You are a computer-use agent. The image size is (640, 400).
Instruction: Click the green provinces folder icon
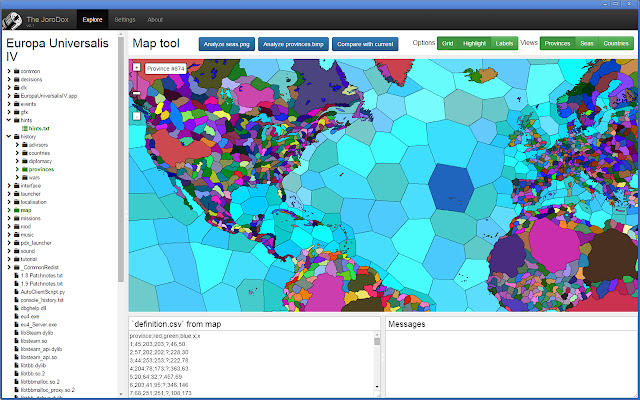coord(25,169)
